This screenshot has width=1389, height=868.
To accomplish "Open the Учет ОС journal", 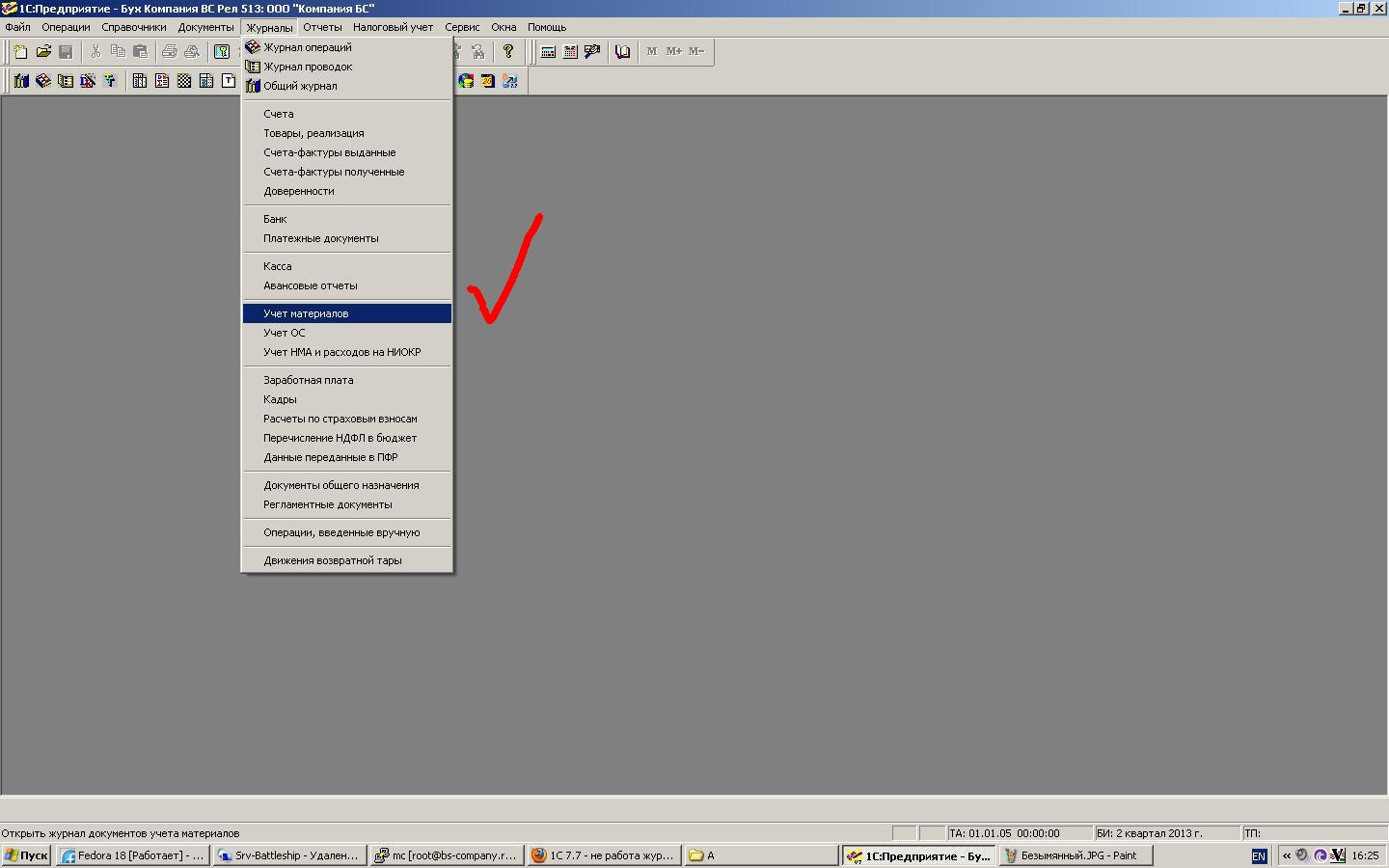I will click(x=347, y=333).
